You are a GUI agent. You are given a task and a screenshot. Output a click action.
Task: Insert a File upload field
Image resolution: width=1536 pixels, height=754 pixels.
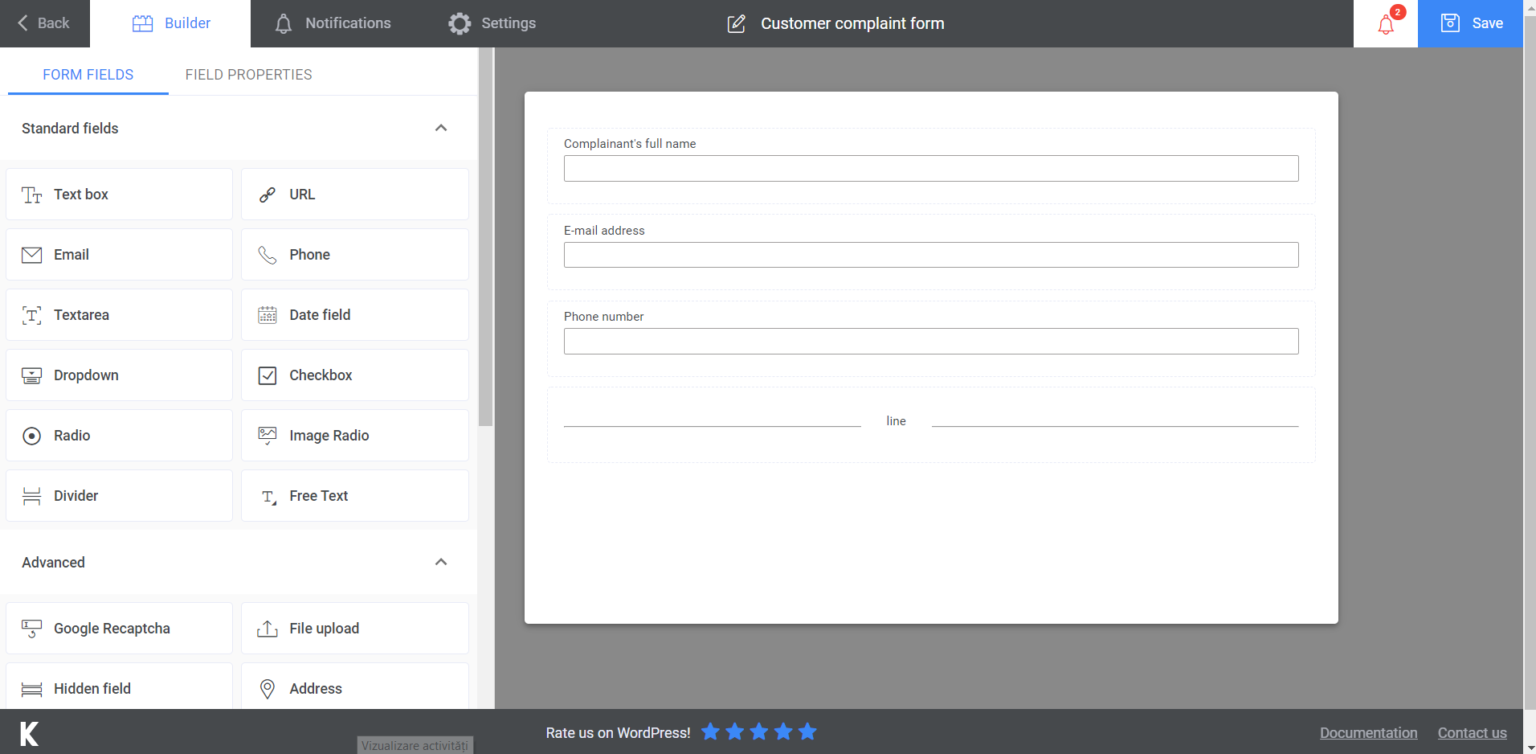click(354, 628)
